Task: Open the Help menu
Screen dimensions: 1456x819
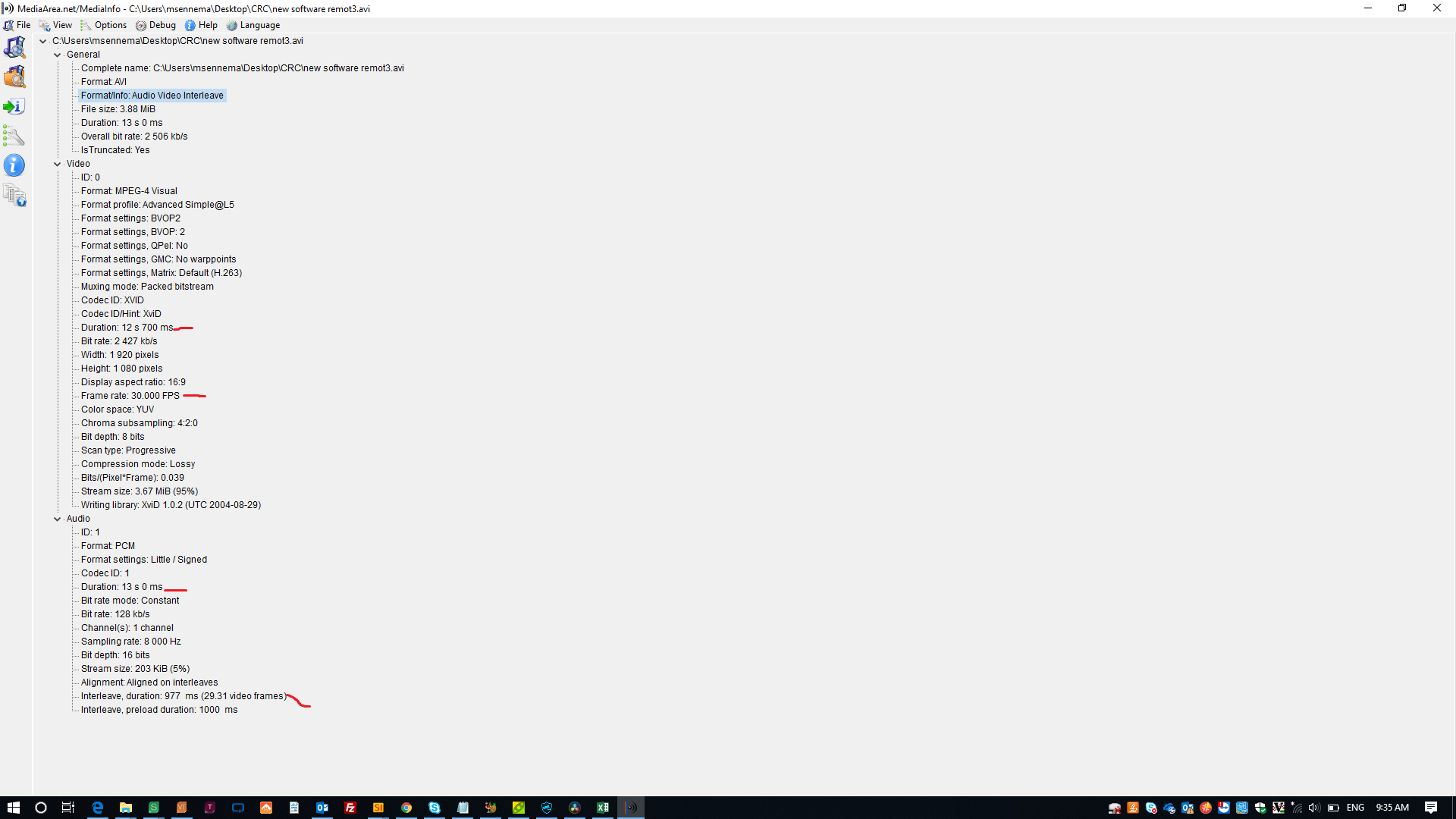Action: pos(201,25)
